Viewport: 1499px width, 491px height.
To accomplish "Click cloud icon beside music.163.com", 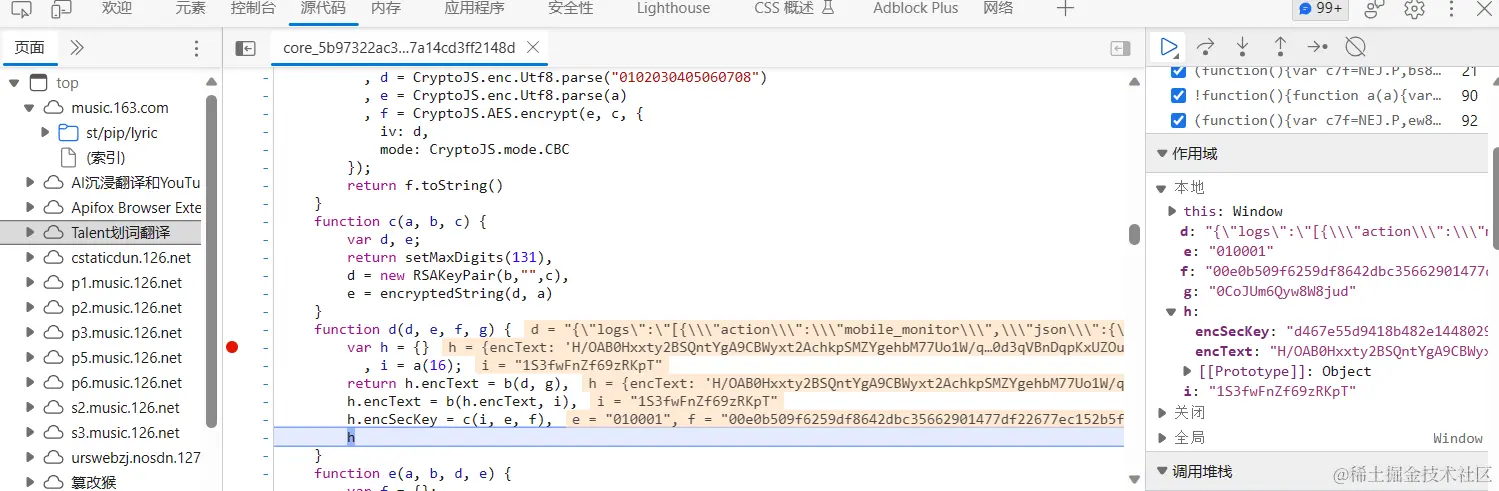I will [x=52, y=107].
